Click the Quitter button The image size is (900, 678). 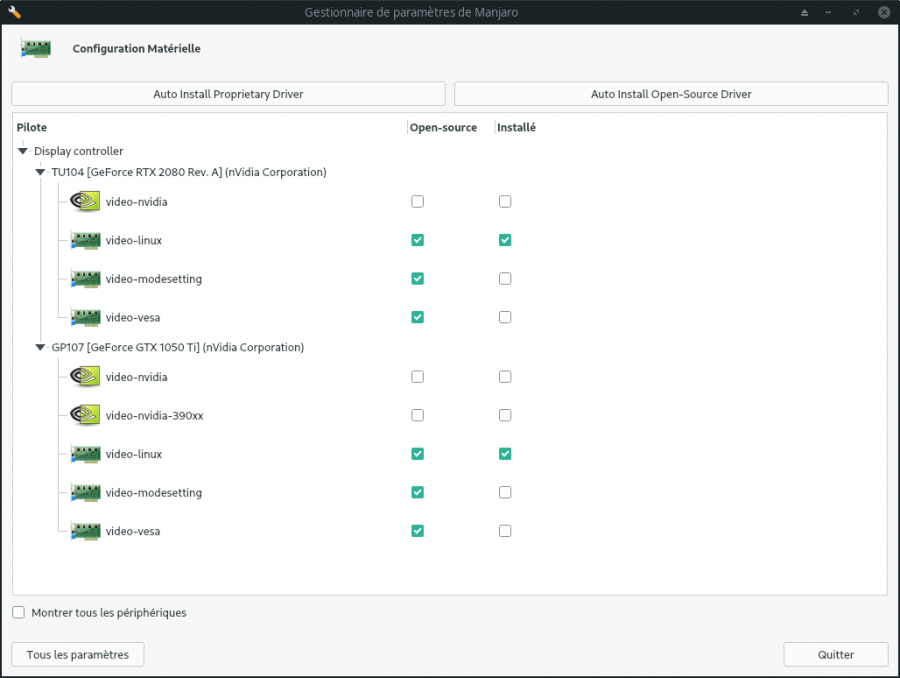pos(836,654)
